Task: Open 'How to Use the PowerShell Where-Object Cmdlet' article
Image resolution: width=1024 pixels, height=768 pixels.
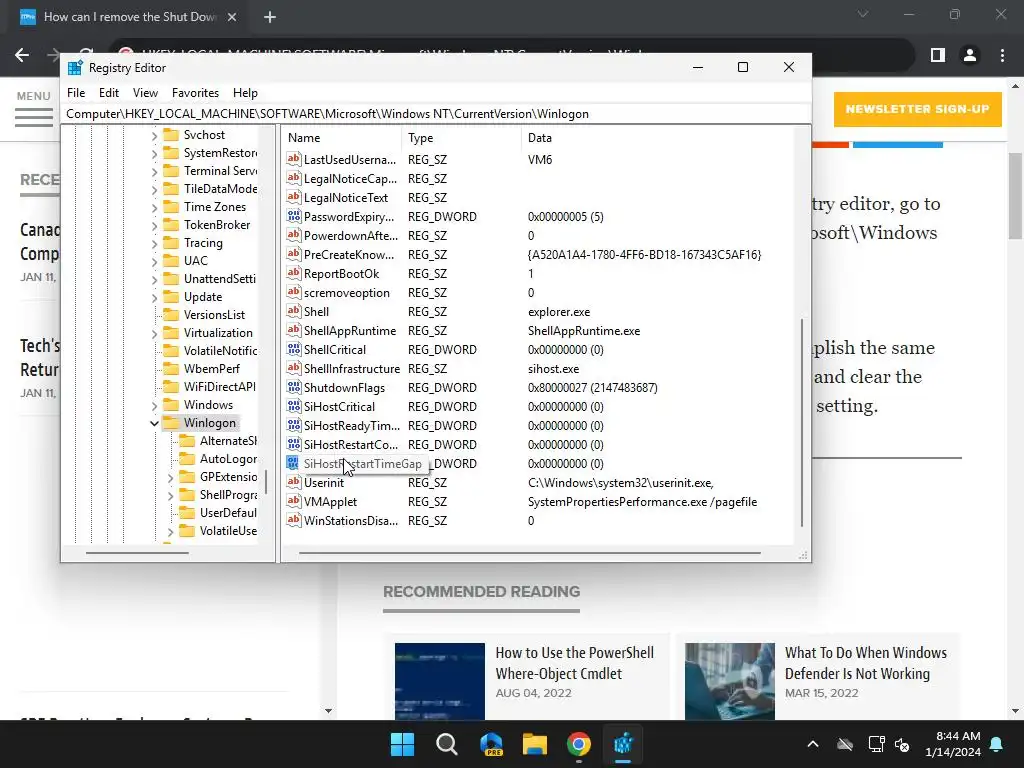Action: pyautogui.click(x=574, y=663)
